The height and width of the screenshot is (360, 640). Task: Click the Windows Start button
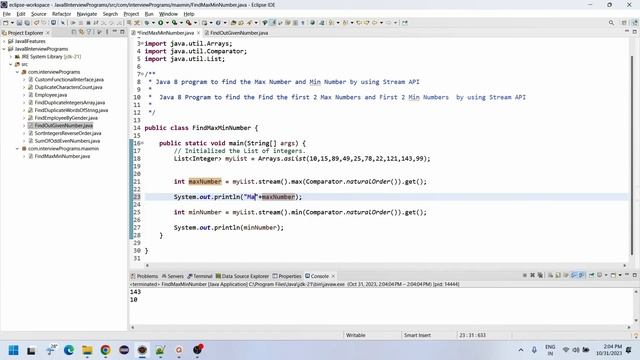click(13, 350)
